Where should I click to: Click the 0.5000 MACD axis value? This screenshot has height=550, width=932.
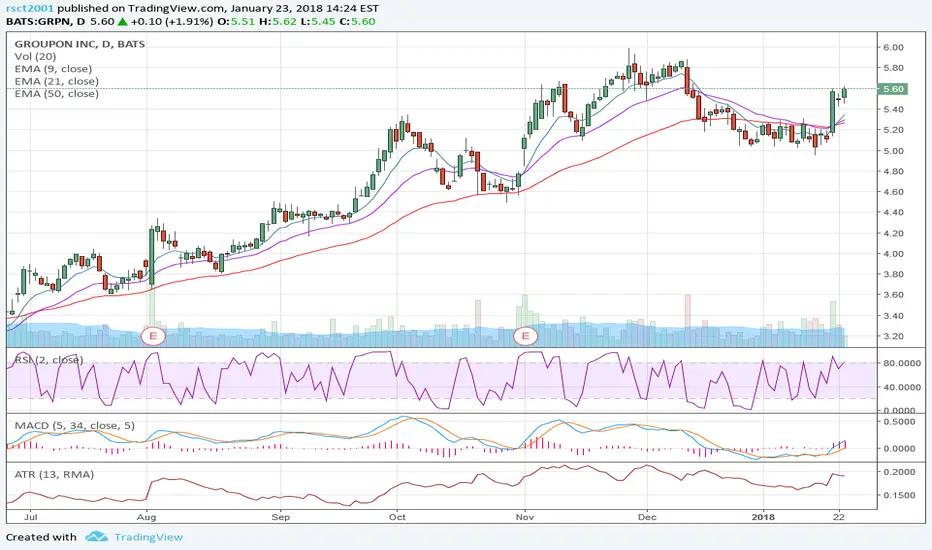point(899,422)
